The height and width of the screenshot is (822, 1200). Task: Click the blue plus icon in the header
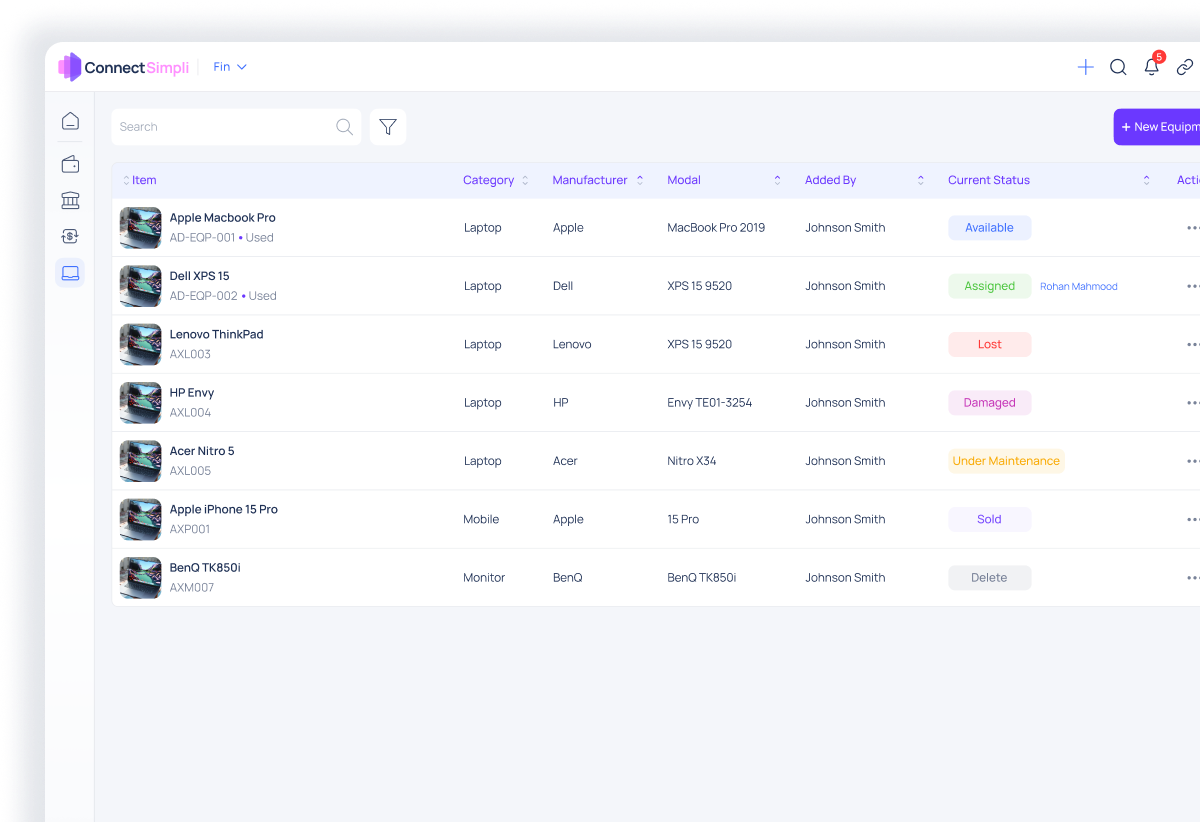click(x=1085, y=67)
